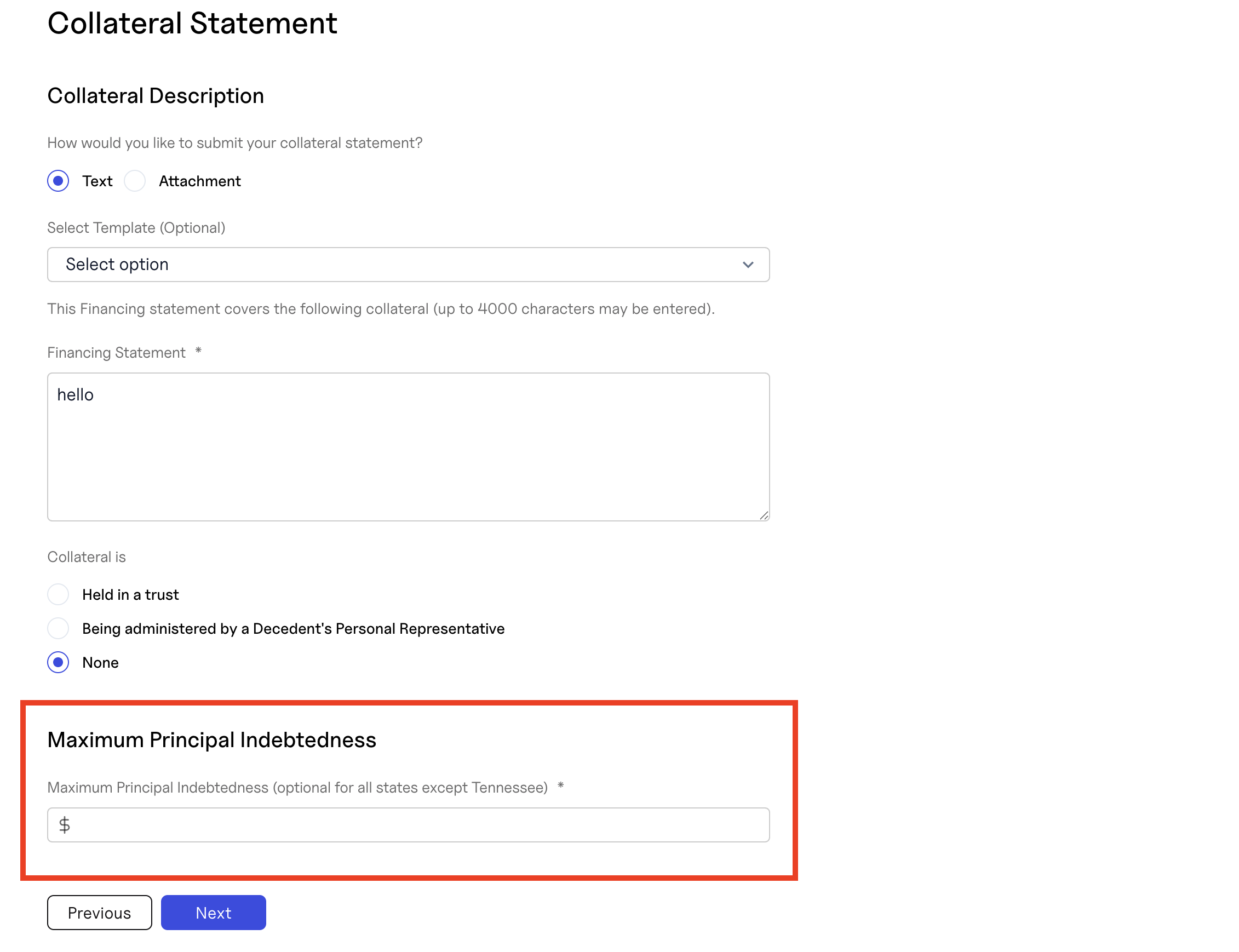Open the Select option template dropdown
1239x952 pixels.
click(x=408, y=264)
